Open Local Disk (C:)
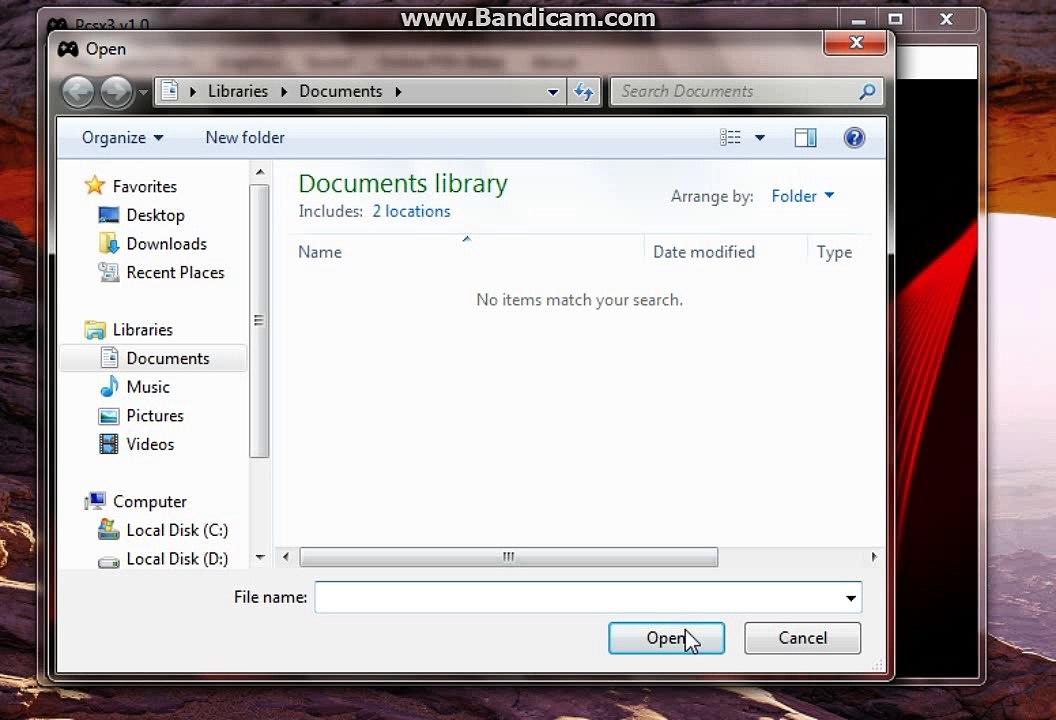Screen dimensions: 1056x720 coord(177,530)
